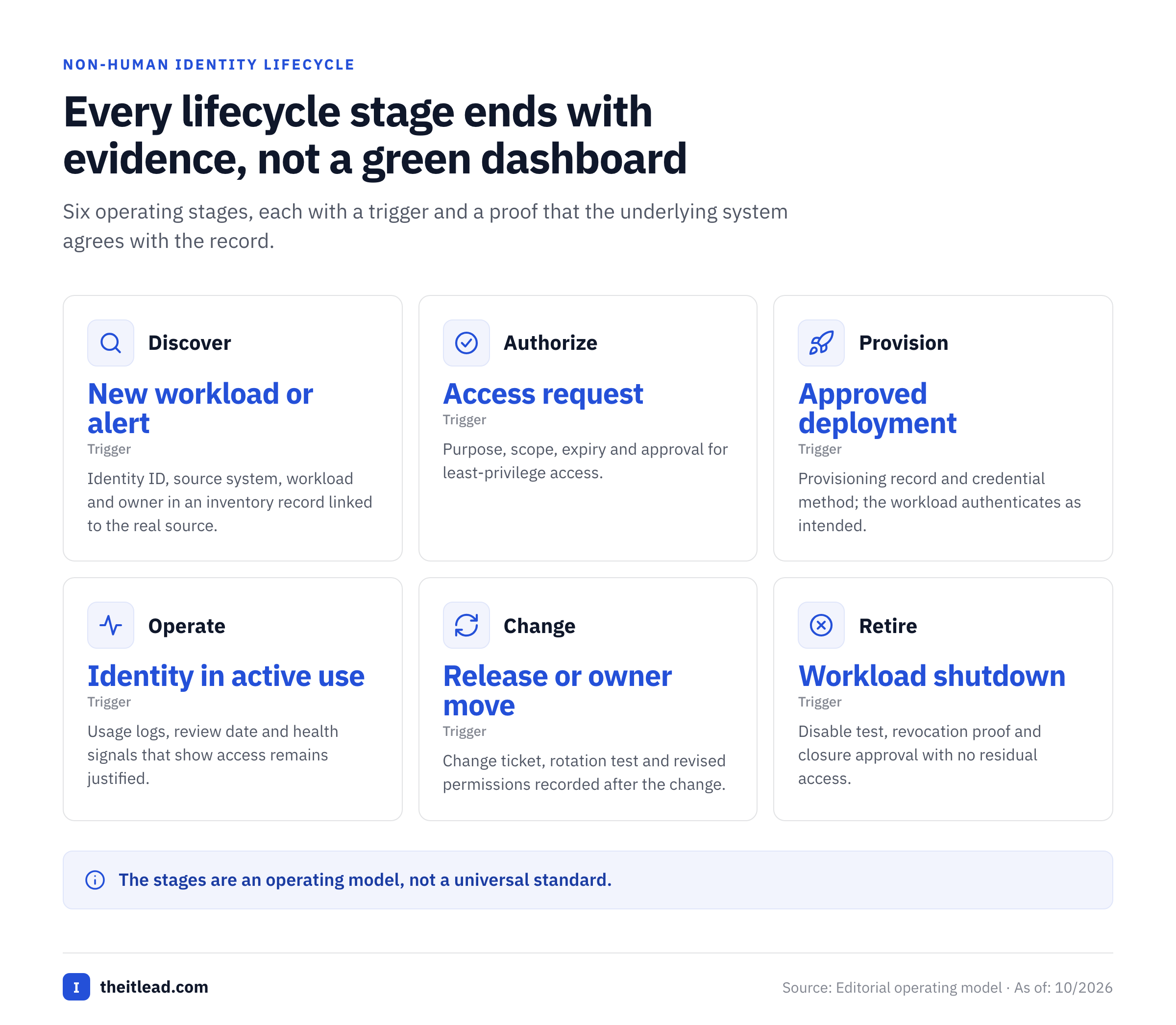
Task: Click the 'Trigger' label under Workload shutdown
Action: coord(820,702)
